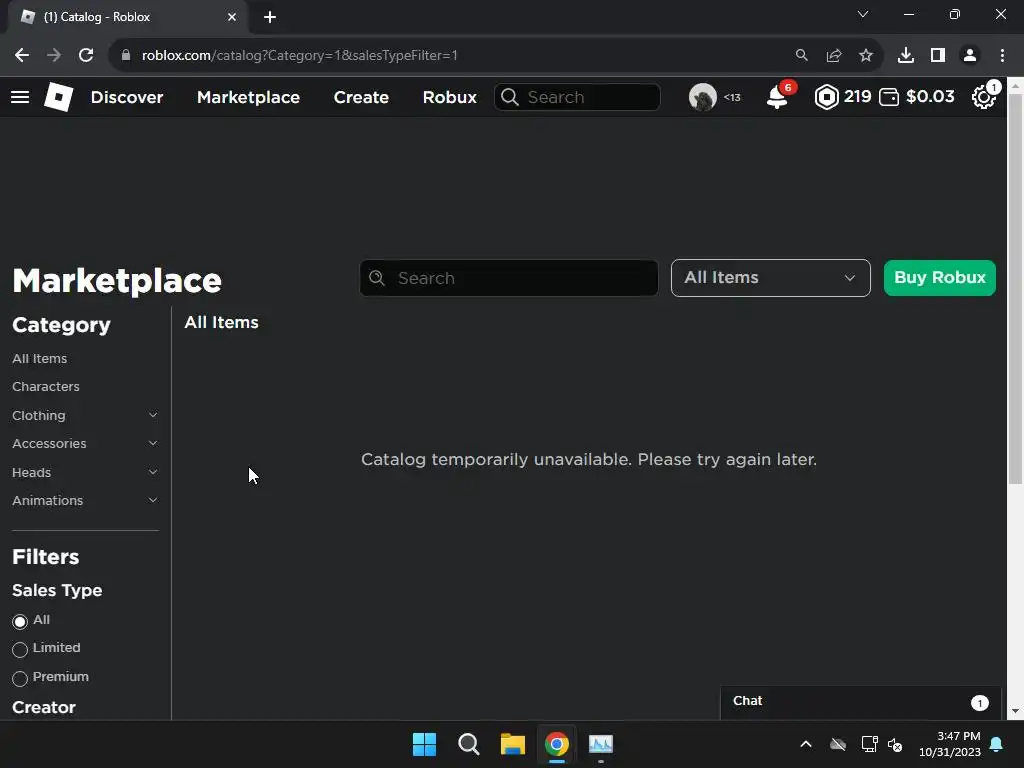1024x768 pixels.
Task: Reload the Roblox page
Action: 86,56
